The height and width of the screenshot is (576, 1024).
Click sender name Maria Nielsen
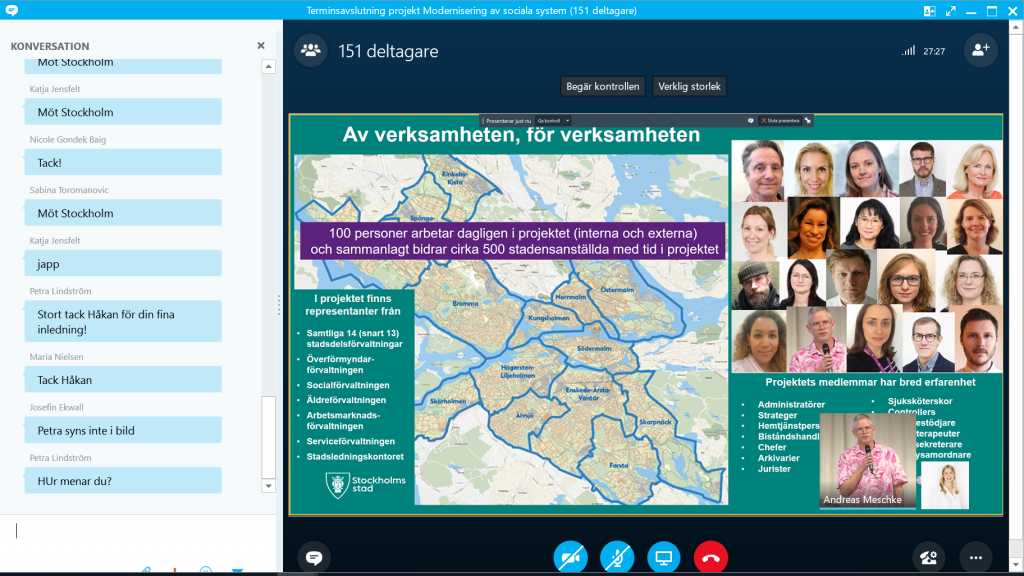(x=56, y=357)
